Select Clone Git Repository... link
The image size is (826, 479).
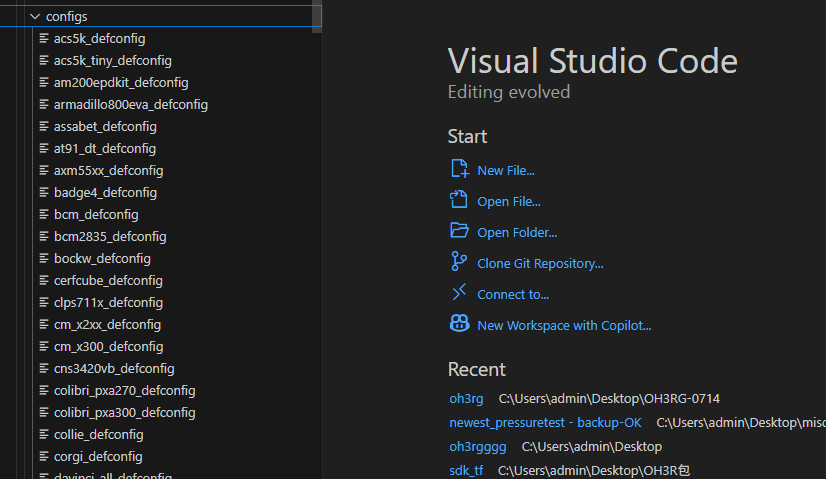click(x=540, y=263)
